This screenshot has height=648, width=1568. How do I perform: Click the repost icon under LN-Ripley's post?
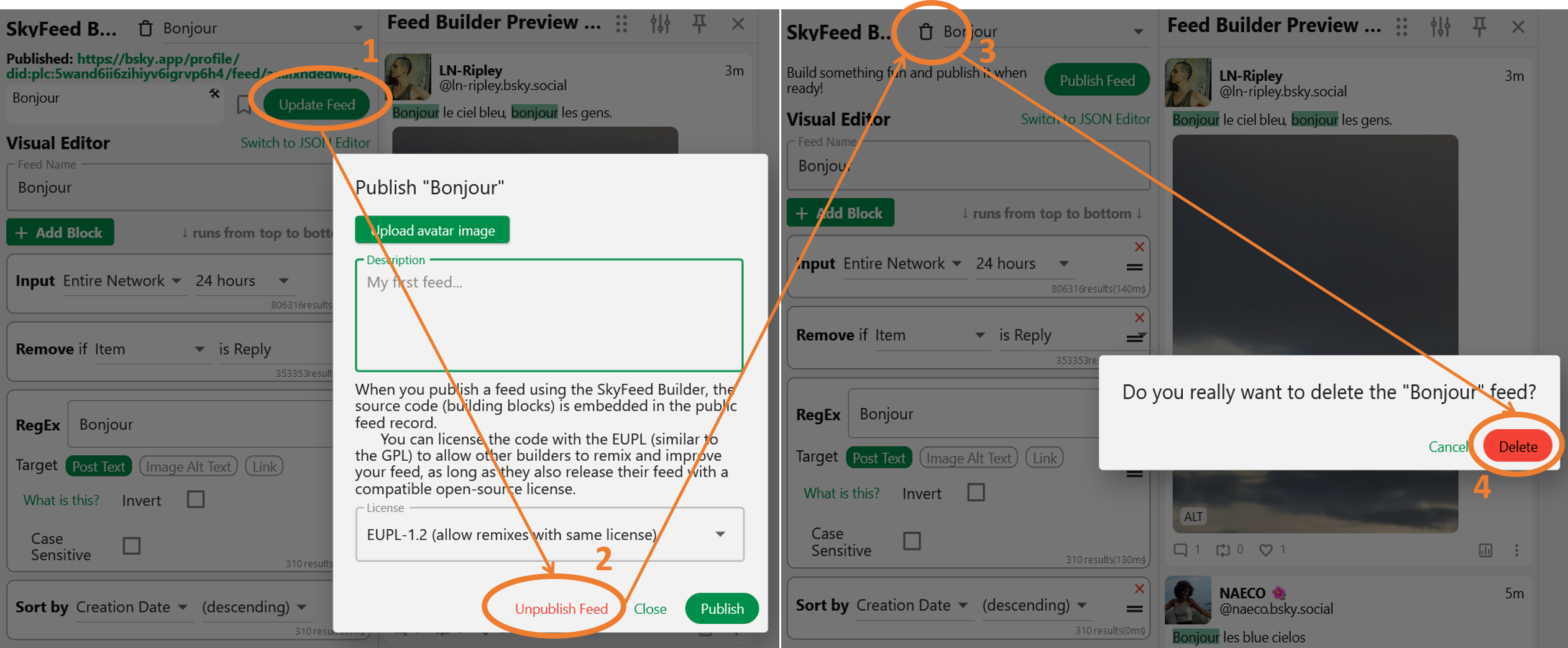(1222, 550)
